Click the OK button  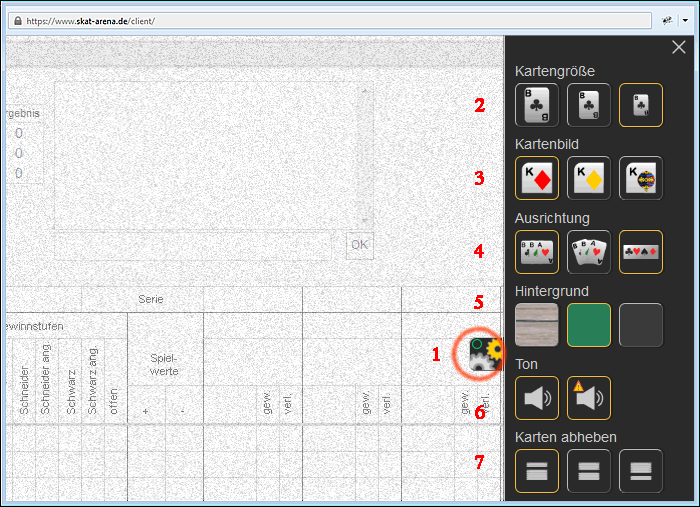359,245
